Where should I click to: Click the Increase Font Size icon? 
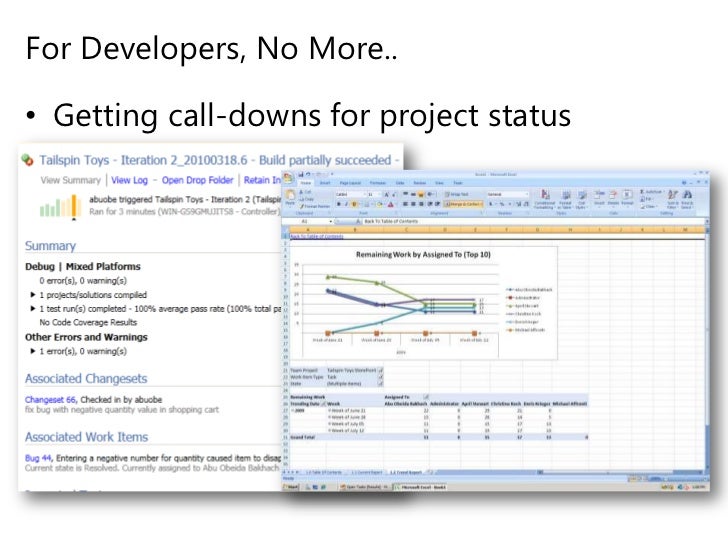386,195
